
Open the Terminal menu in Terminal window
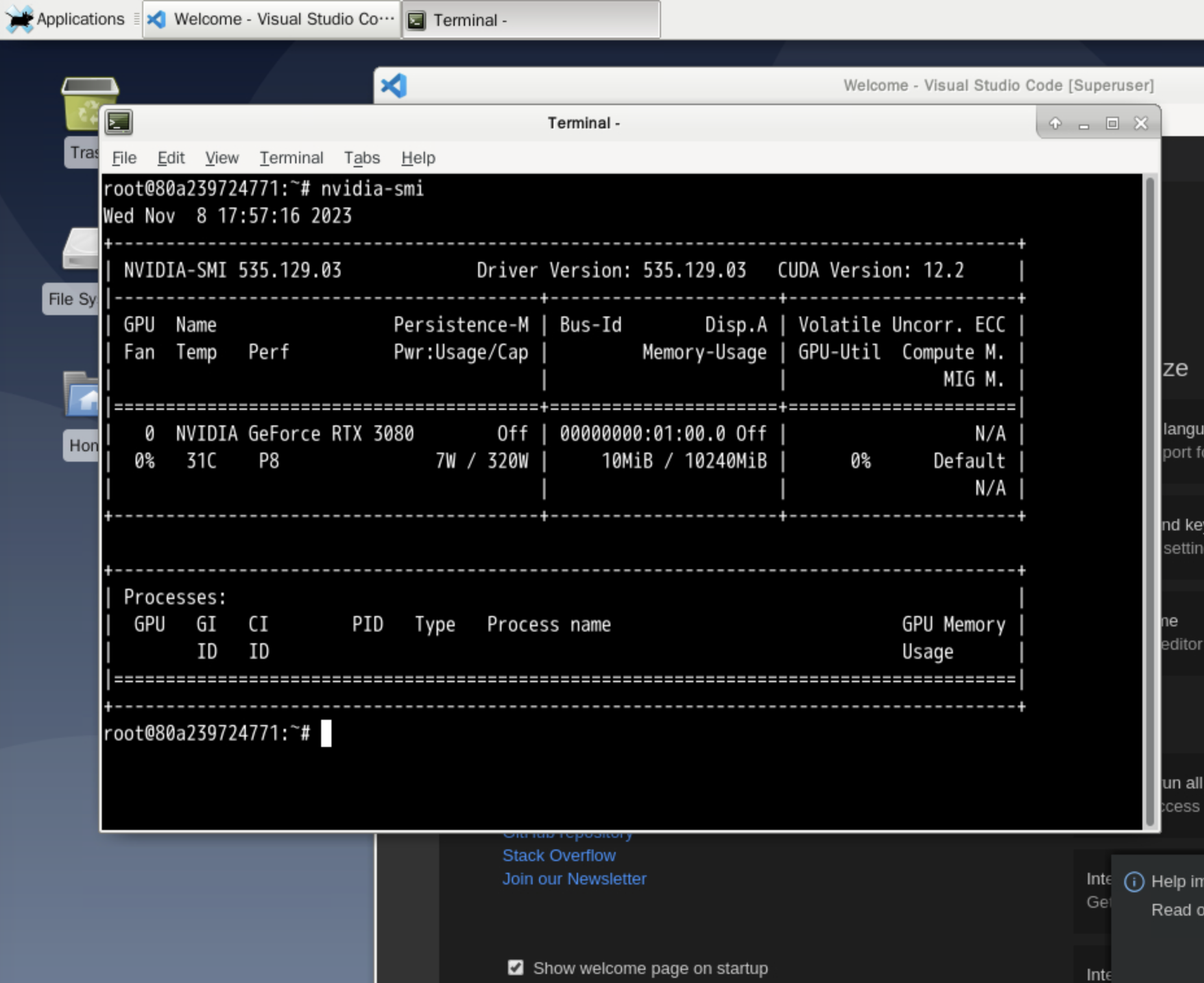[x=291, y=158]
